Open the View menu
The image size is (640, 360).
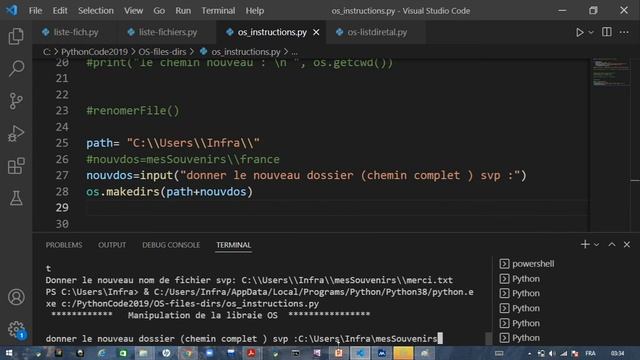133,11
